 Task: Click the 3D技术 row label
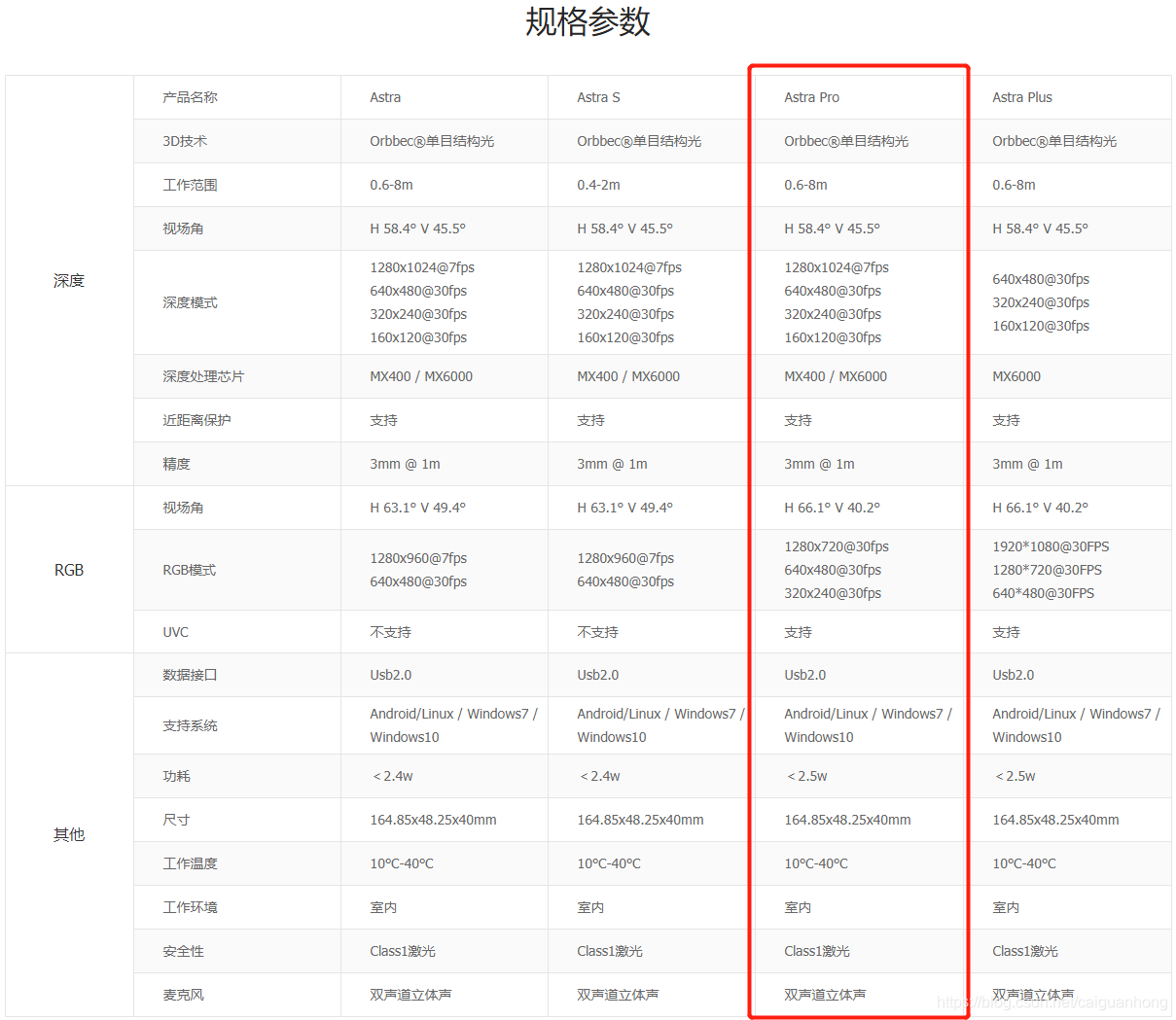click(185, 141)
